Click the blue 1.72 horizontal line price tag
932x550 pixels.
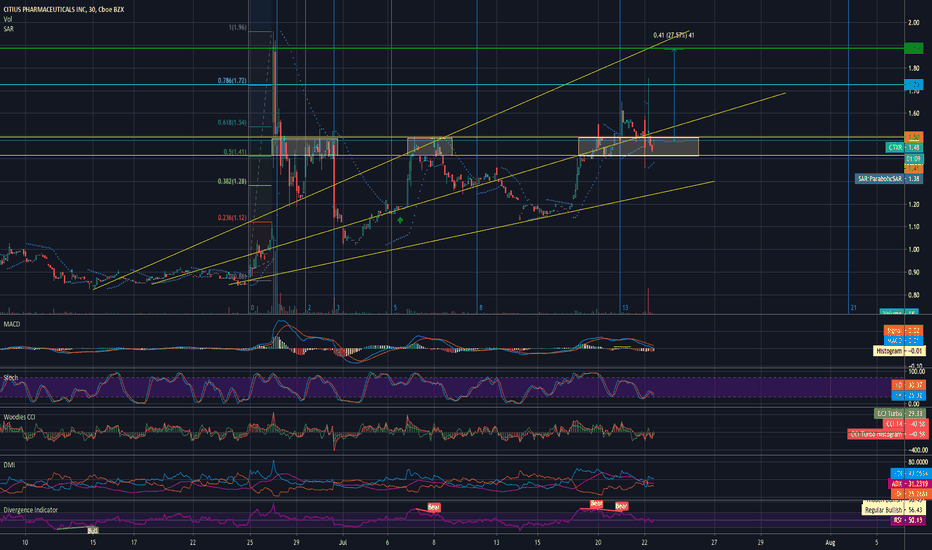coord(913,86)
